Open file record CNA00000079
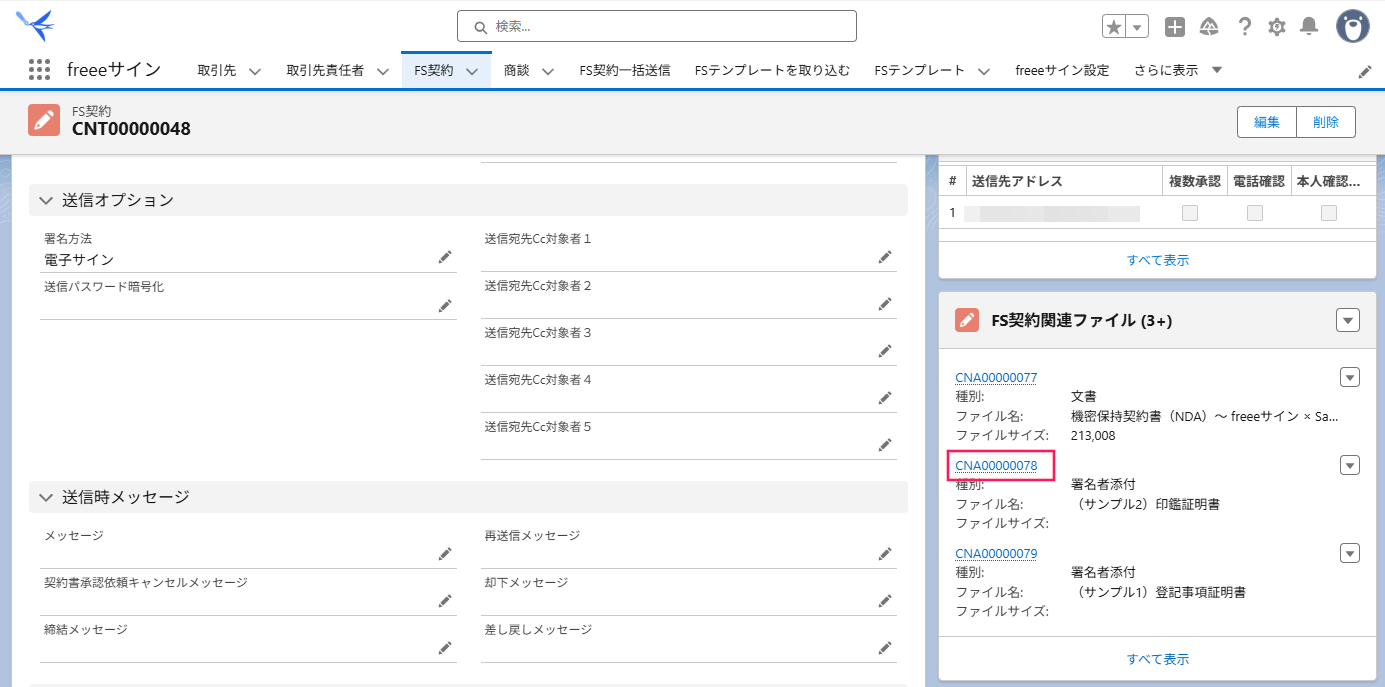The height and width of the screenshot is (687, 1385). pos(996,553)
